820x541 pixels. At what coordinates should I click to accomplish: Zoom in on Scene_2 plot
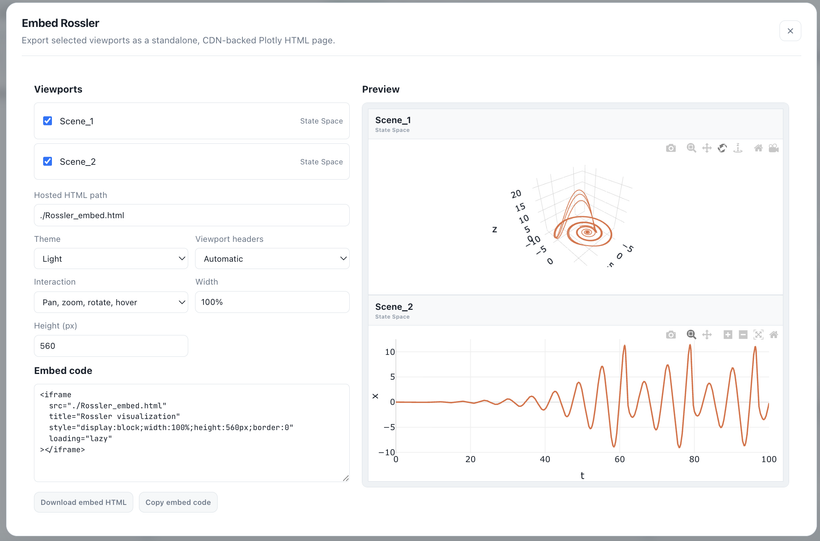727,335
